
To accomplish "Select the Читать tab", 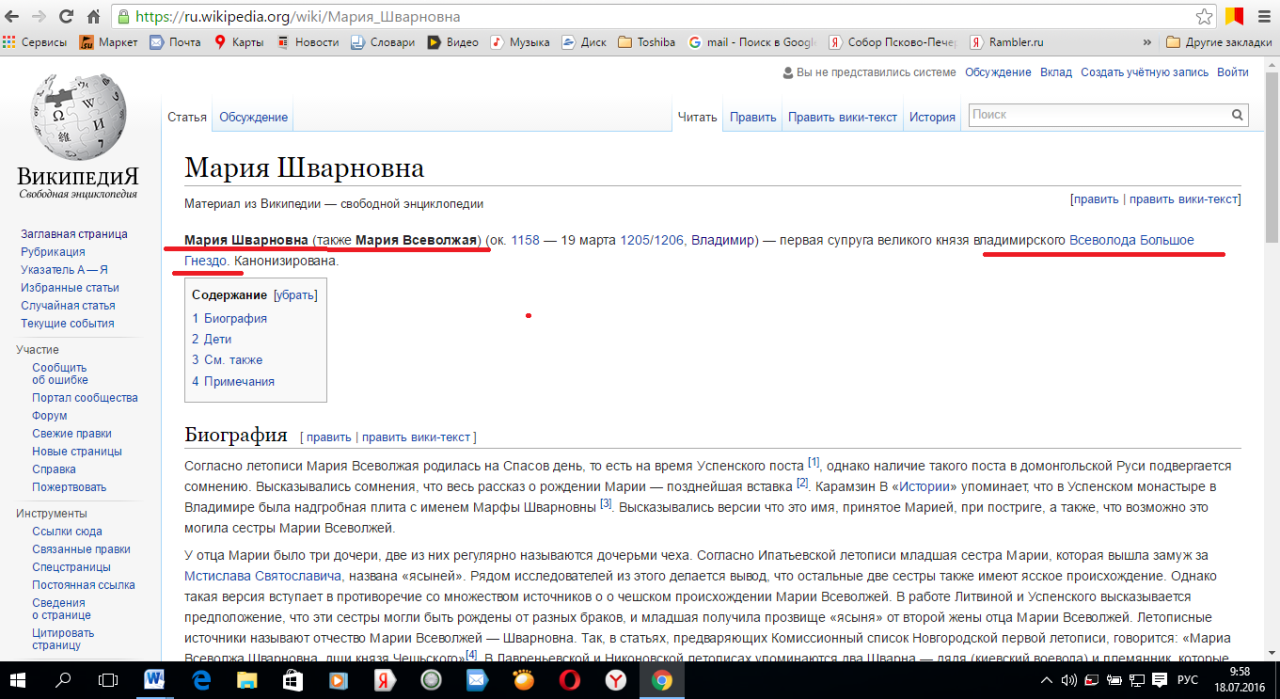I will coord(697,118).
